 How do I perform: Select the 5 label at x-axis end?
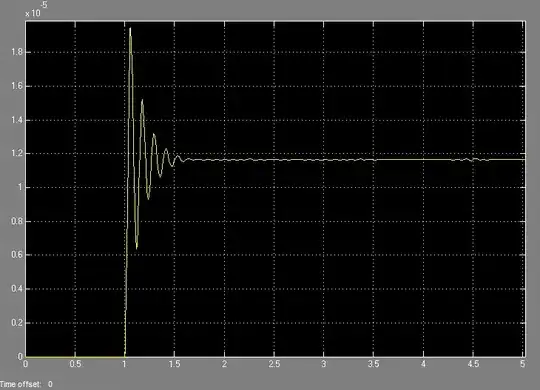(523, 364)
